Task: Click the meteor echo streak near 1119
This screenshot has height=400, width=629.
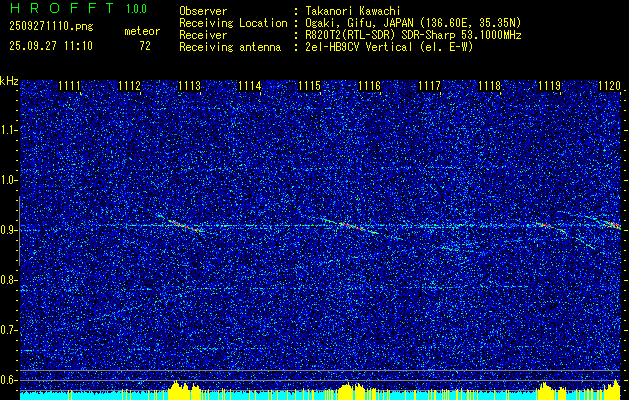Action: coord(552,227)
